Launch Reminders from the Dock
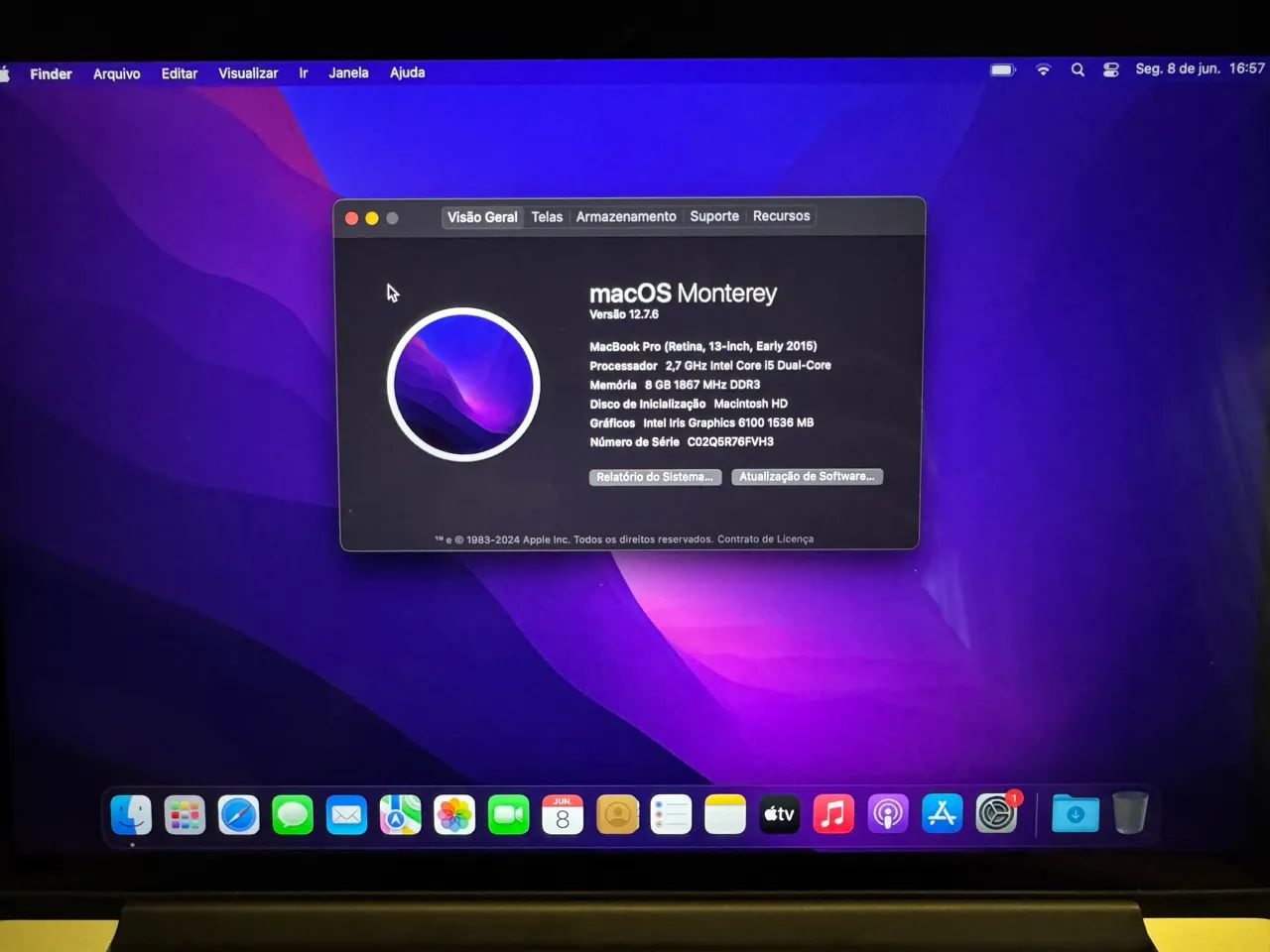Image resolution: width=1270 pixels, height=952 pixels. click(x=671, y=815)
